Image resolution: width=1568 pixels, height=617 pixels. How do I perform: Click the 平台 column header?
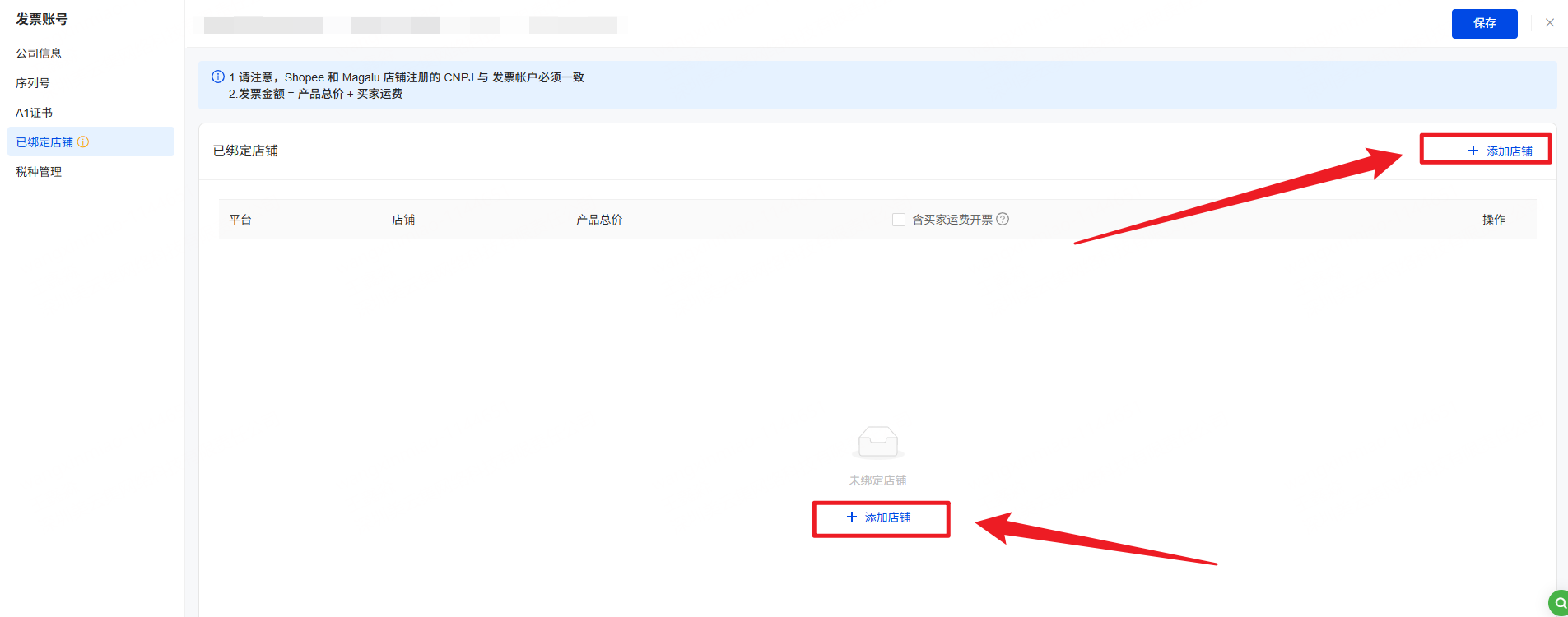[240, 220]
